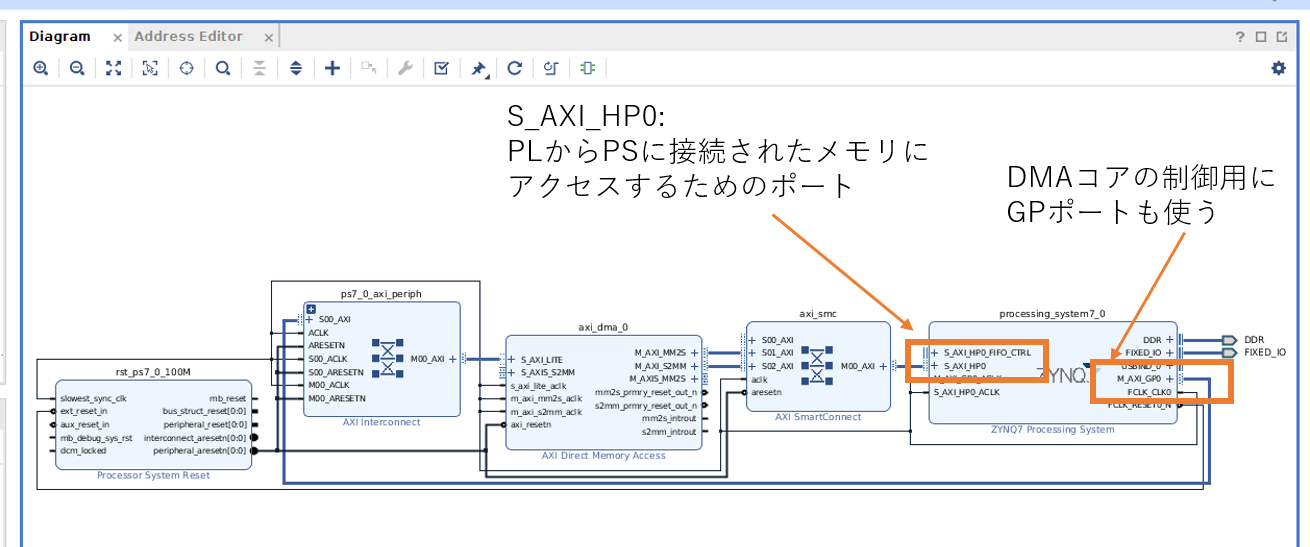Open the help question mark button
Screen dimensions: 1310x547
(x=1240, y=37)
